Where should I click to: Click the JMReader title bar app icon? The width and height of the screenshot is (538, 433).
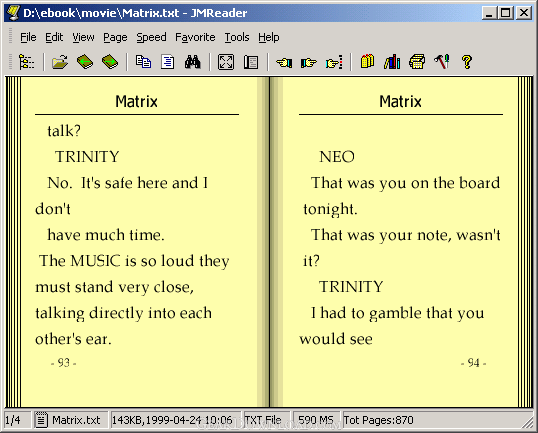click(13, 13)
